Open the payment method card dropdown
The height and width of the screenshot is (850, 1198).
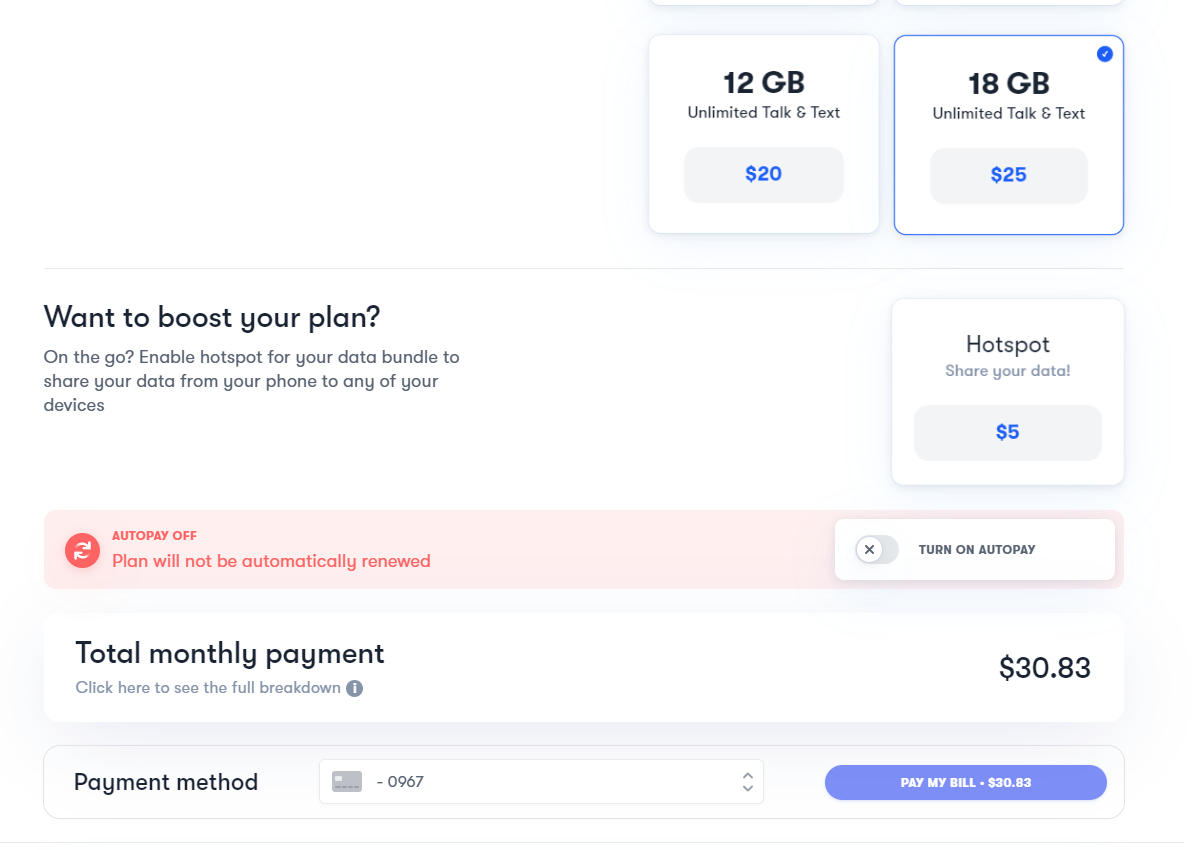coord(542,781)
